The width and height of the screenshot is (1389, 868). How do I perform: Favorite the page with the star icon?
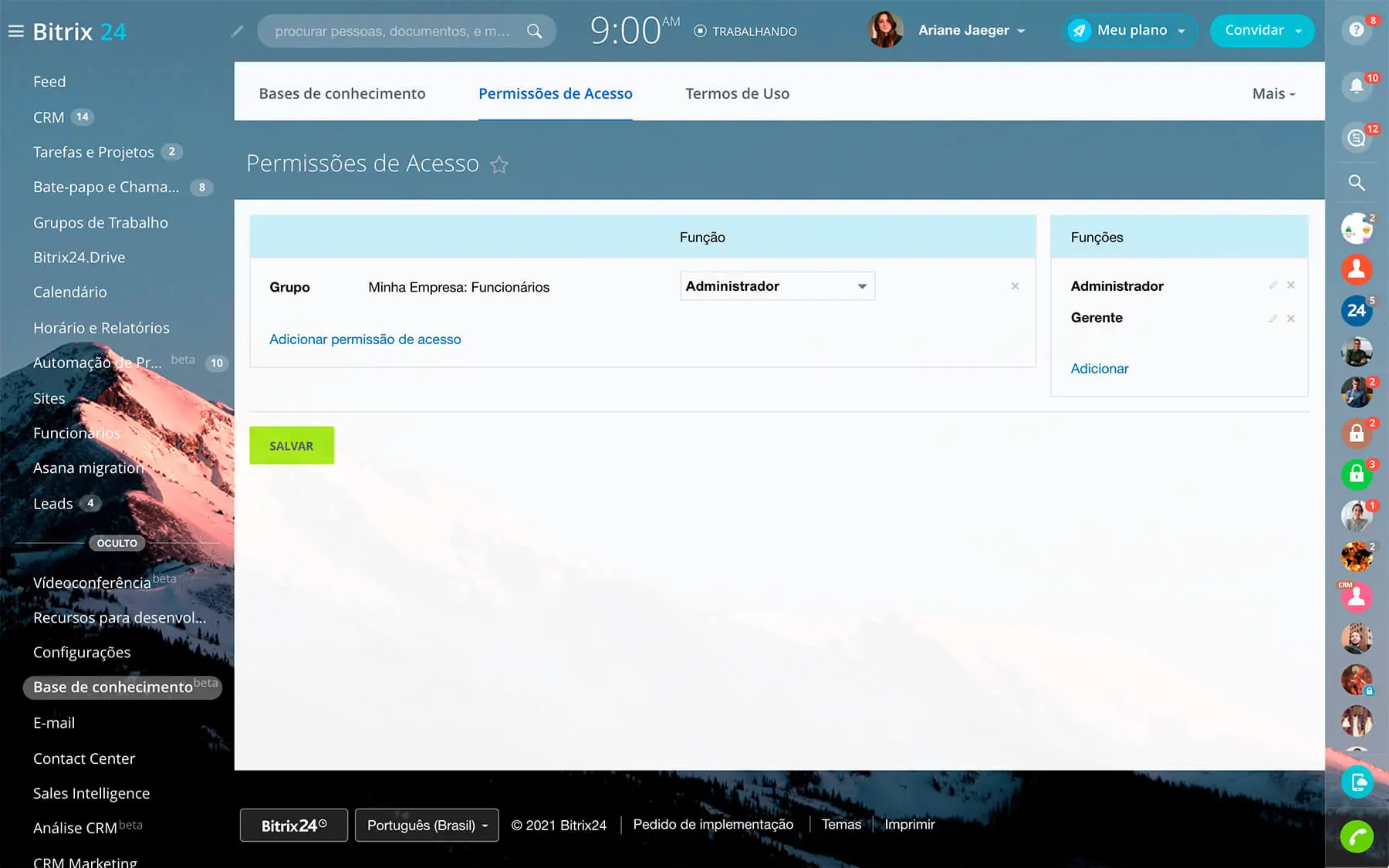(499, 165)
